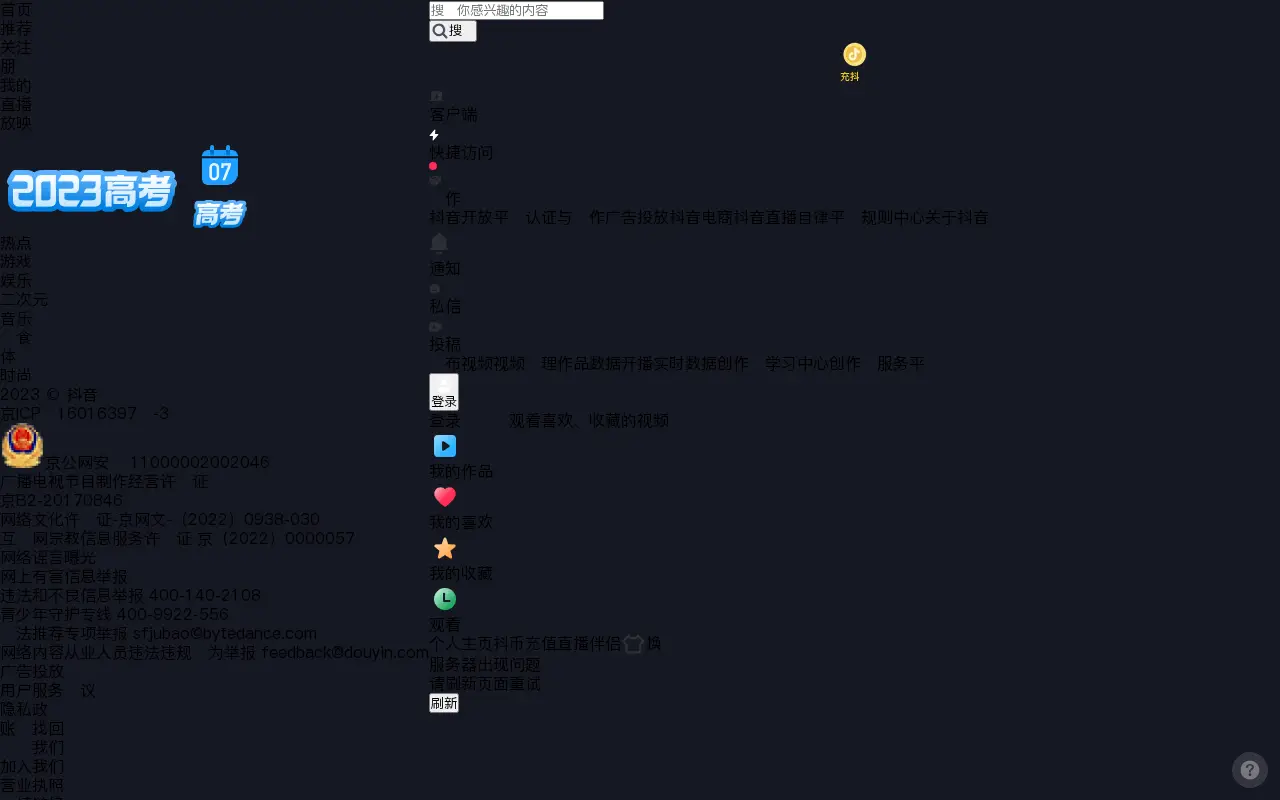Click the red heart 我的喜欢 icon
The width and height of the screenshot is (1280, 800).
[x=445, y=497]
